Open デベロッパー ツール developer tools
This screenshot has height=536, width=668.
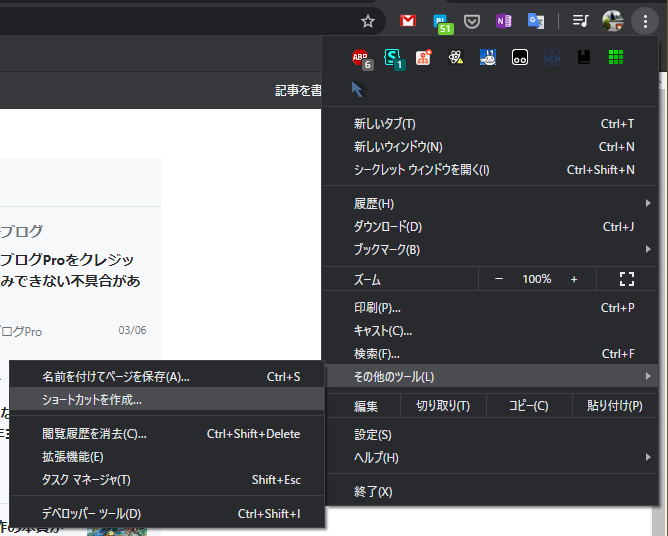click(167, 514)
